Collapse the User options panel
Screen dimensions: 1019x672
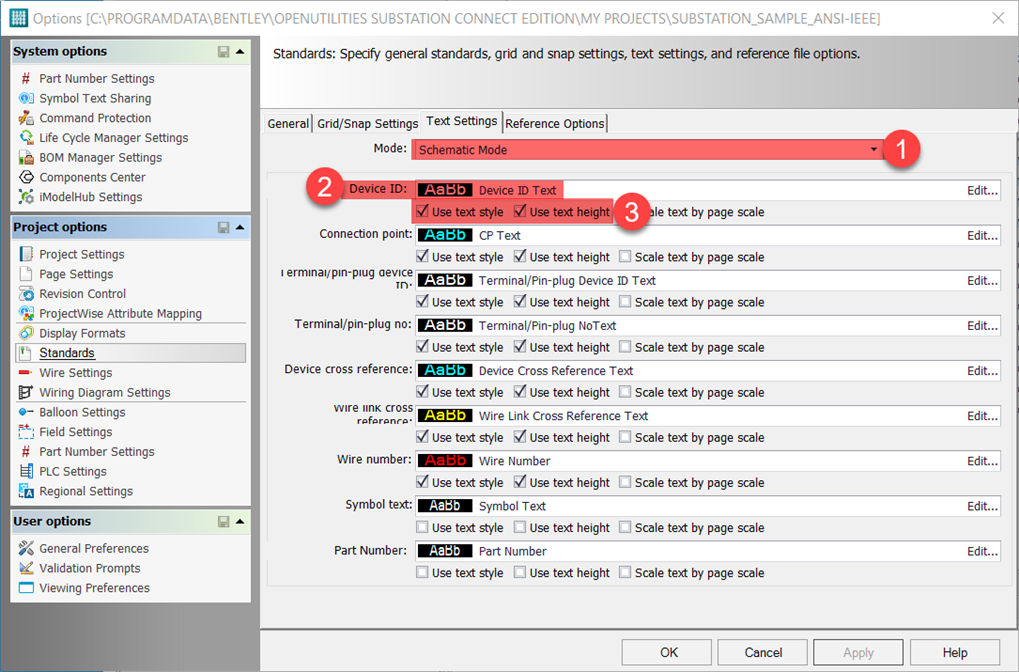pos(241,520)
